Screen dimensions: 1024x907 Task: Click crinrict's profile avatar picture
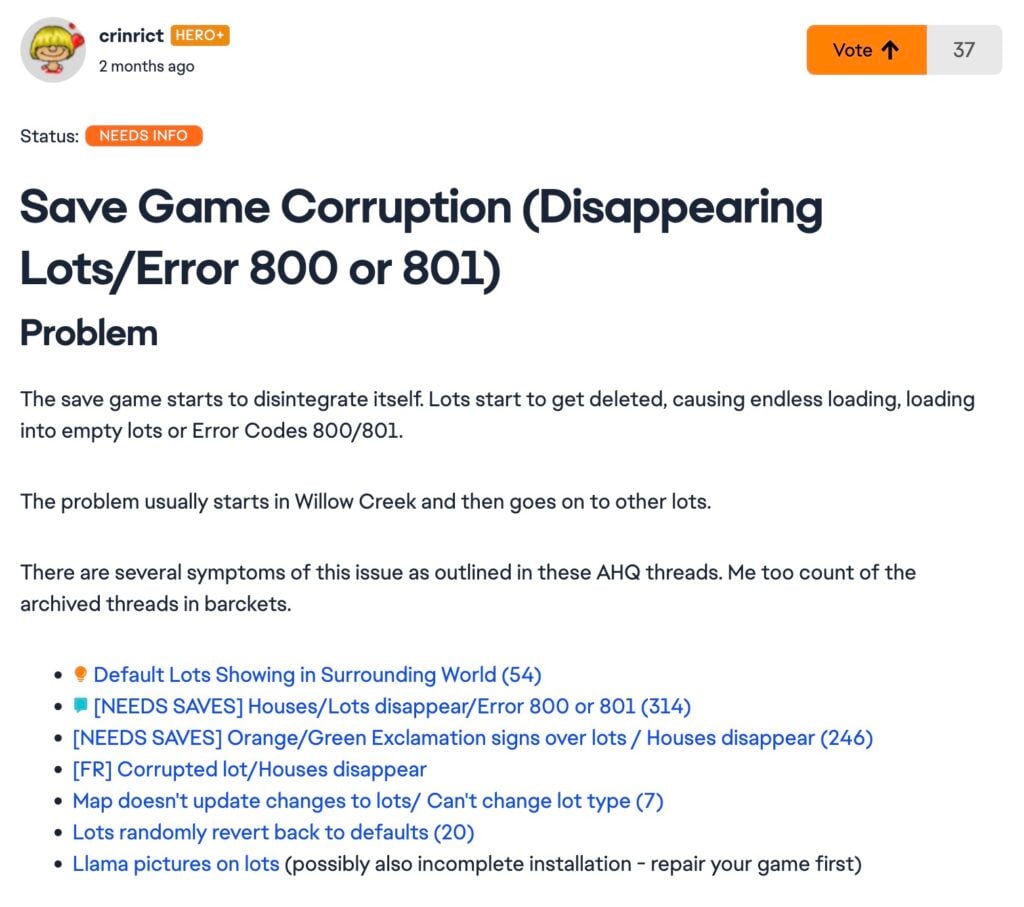tap(53, 50)
